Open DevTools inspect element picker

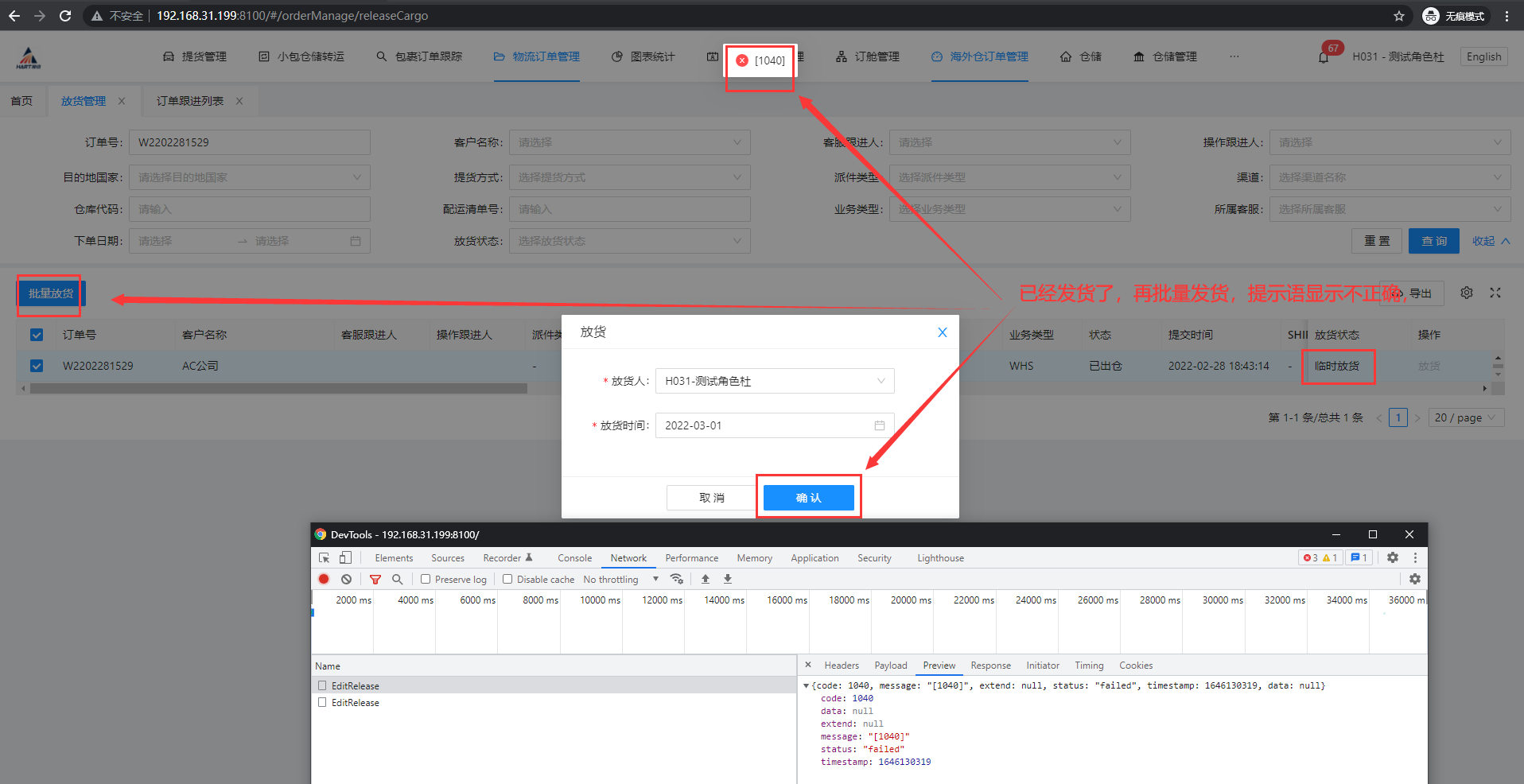pyautogui.click(x=324, y=557)
